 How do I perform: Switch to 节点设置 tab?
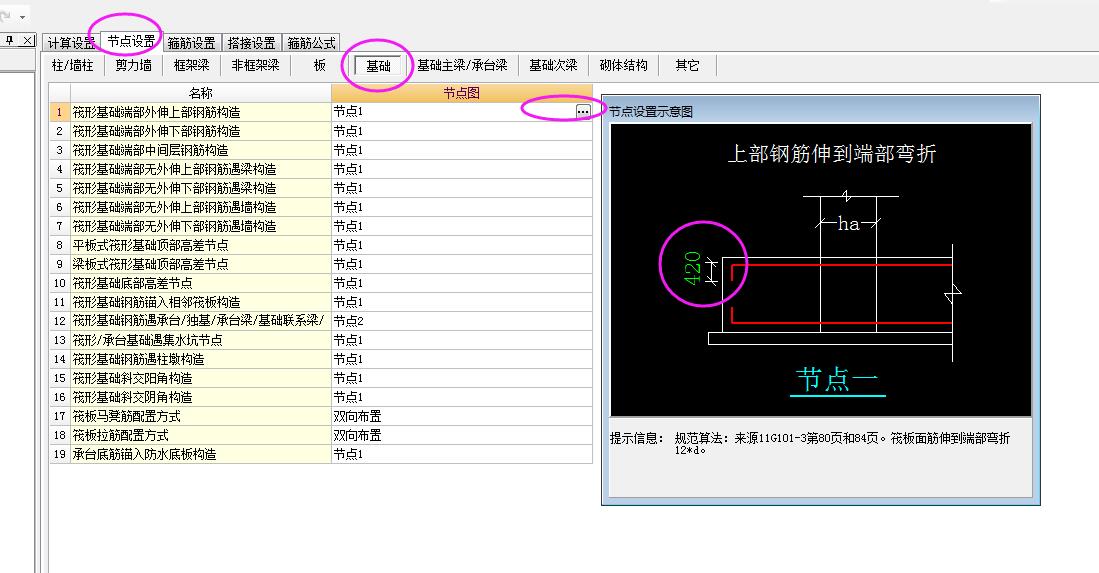coord(132,41)
